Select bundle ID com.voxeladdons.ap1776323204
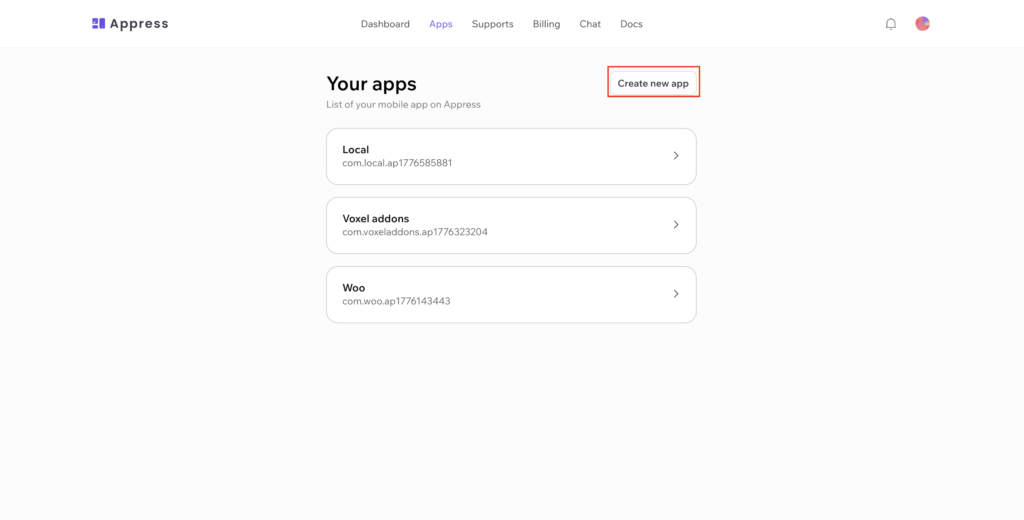 tap(415, 232)
